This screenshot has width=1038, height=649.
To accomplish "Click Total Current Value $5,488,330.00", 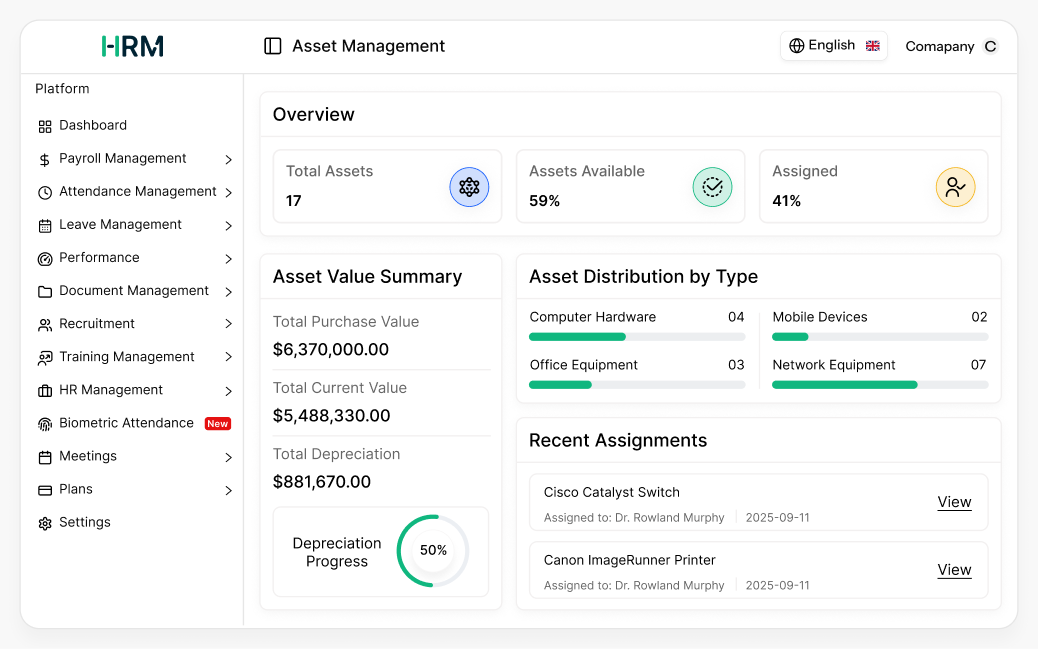I will click(x=332, y=416).
